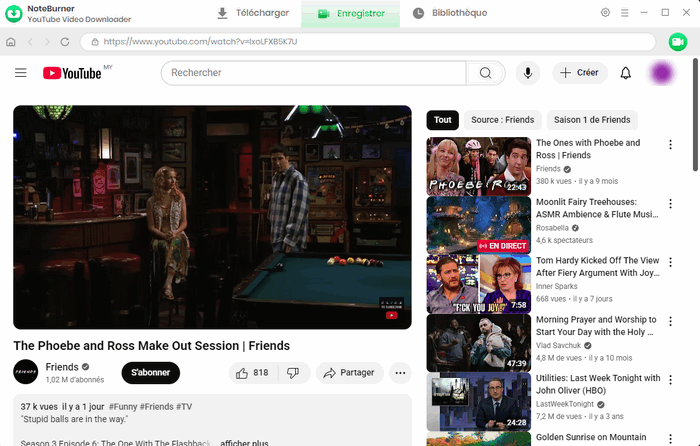Click the lock icon in the address bar

[x=95, y=42]
